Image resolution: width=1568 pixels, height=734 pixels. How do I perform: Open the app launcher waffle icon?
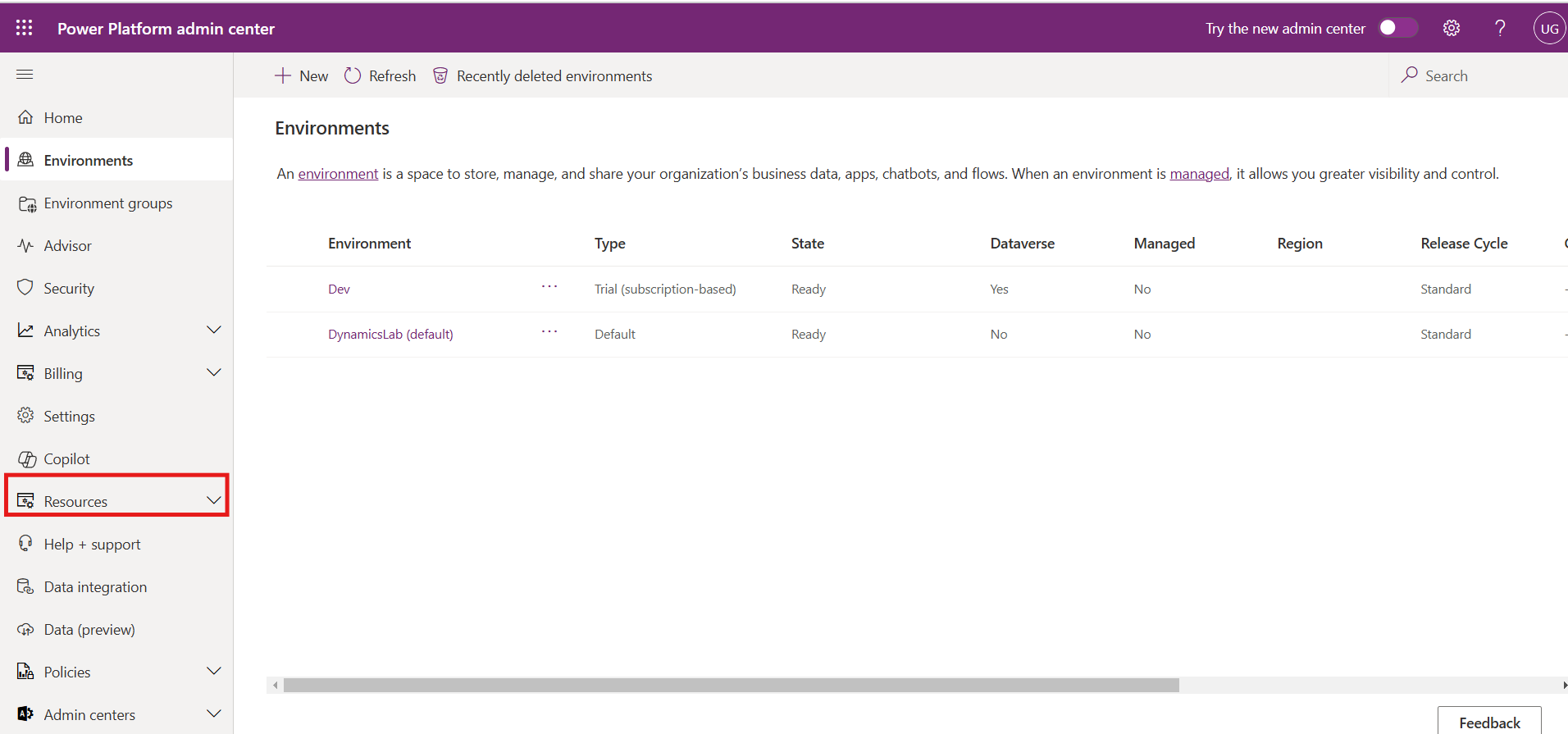(x=25, y=28)
